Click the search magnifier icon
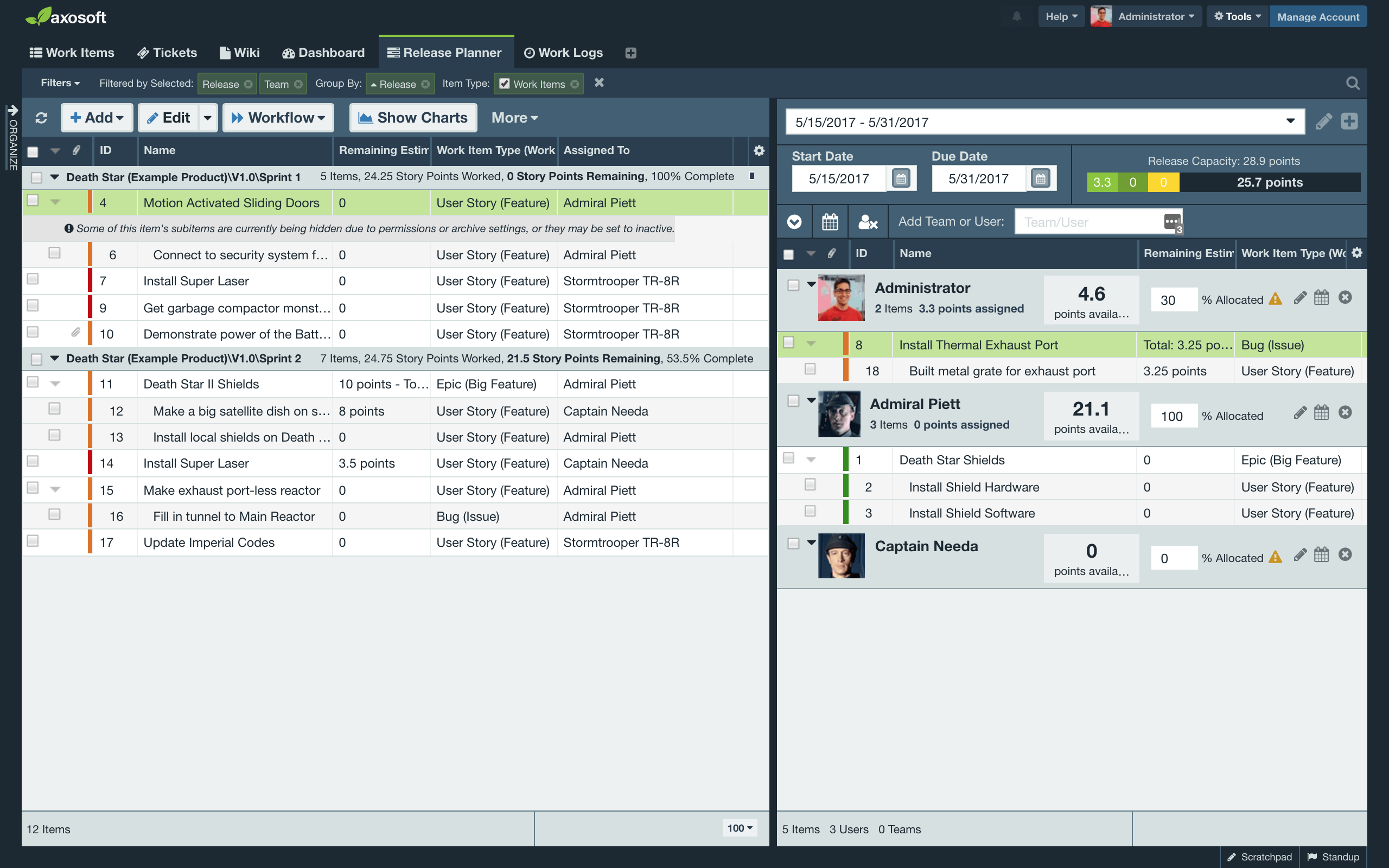 (1352, 84)
